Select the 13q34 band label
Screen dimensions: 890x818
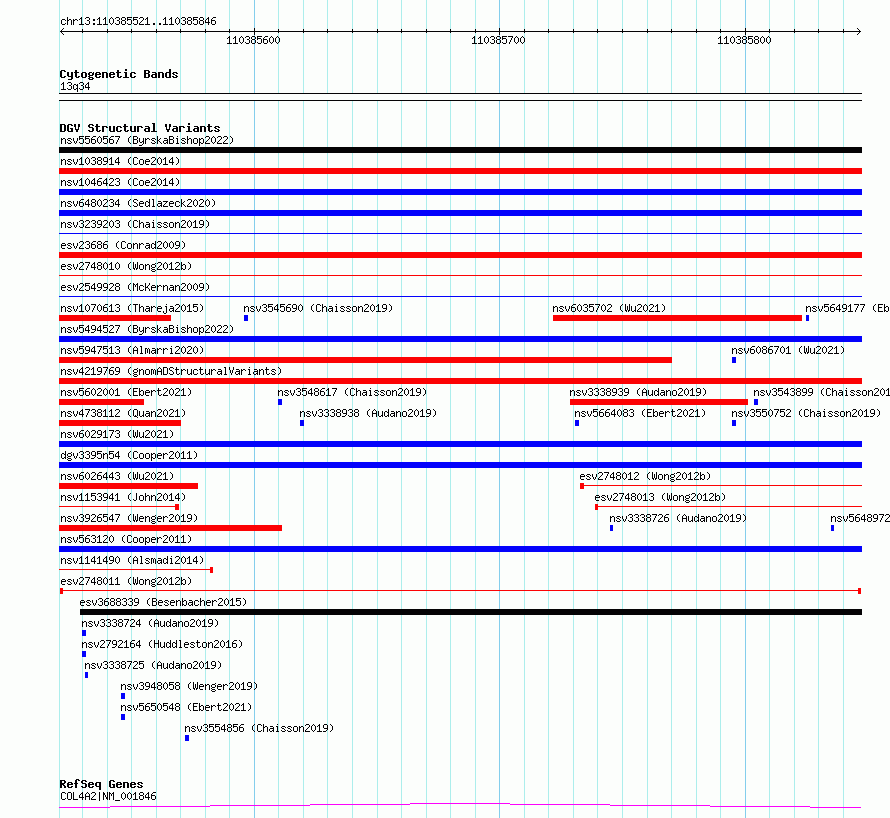click(75, 86)
